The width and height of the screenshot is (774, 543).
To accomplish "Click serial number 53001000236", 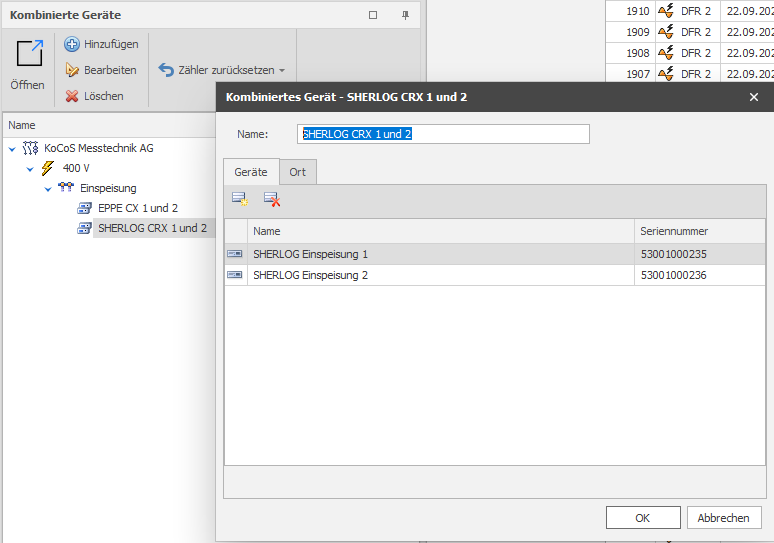I will (674, 275).
